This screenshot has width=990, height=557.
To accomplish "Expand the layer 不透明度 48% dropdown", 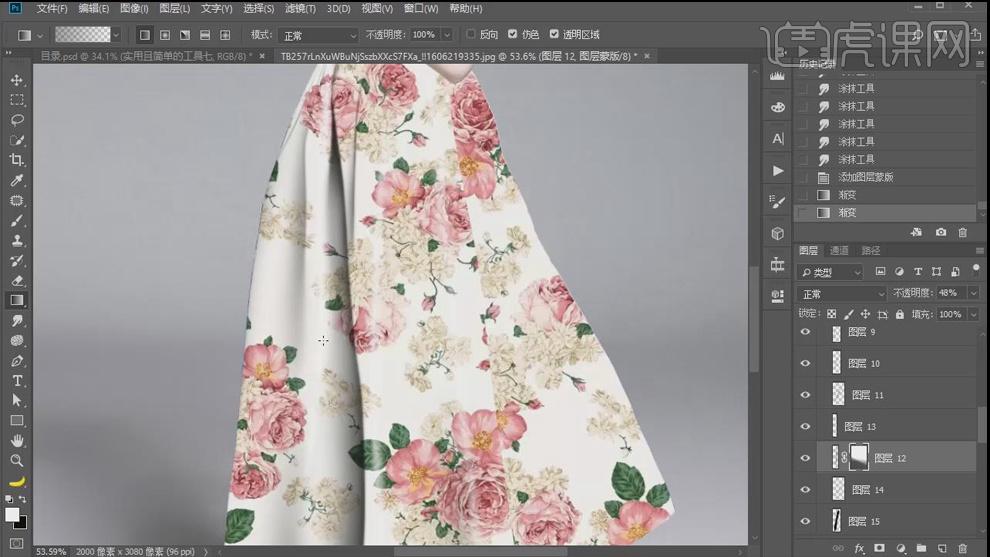I will coord(973,293).
